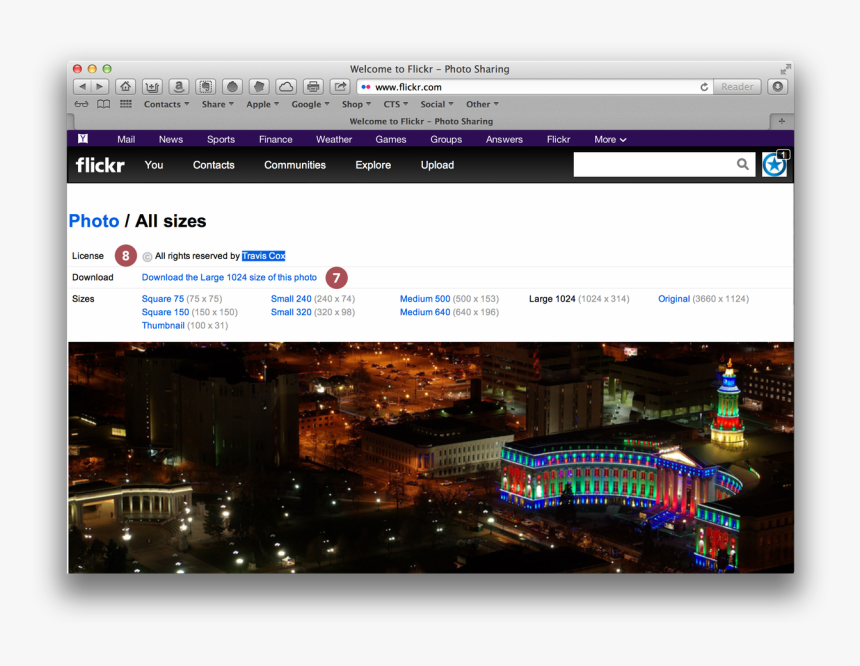The image size is (860, 666).
Task: Open the Communities menu
Action: tap(295, 165)
